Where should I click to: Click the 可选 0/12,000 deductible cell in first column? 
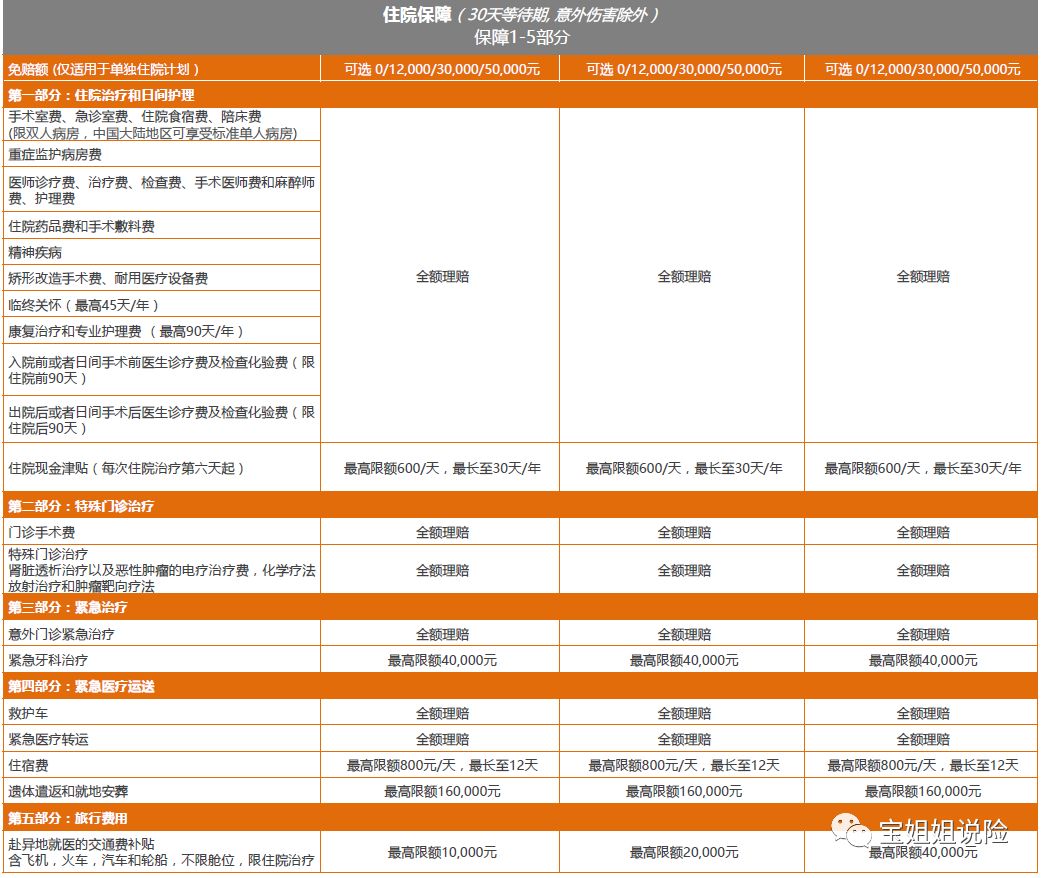coord(442,69)
